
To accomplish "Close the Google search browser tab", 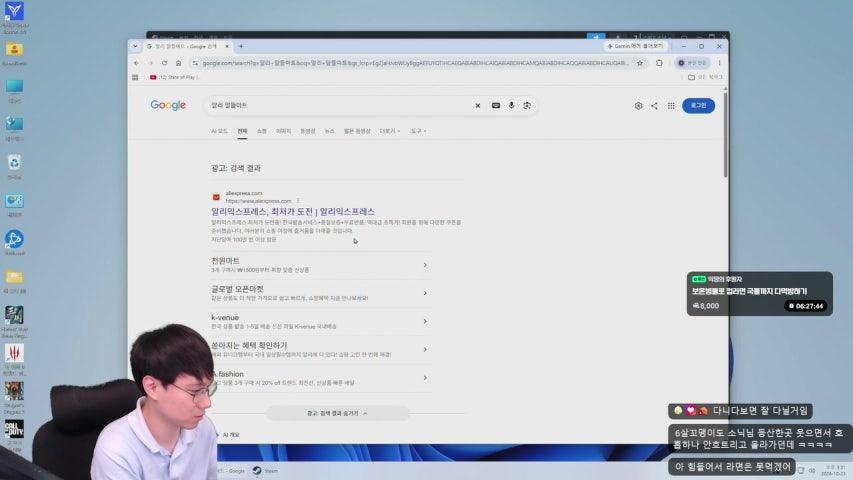I will 227,46.
